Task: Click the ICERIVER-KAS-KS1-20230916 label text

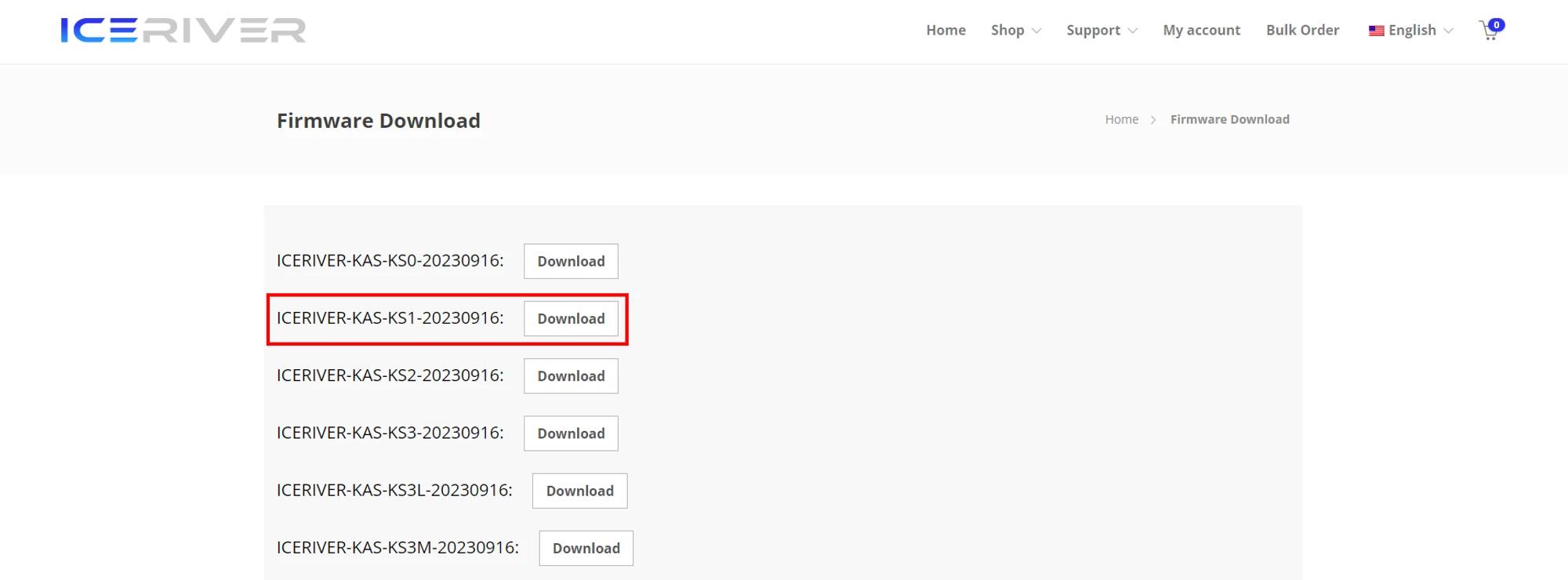Action: 390,318
